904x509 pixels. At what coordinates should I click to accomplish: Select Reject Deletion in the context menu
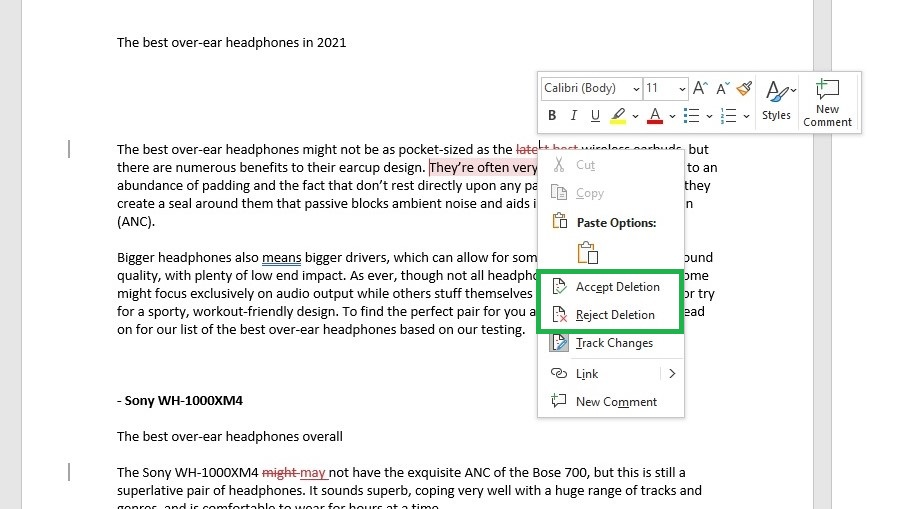(611, 315)
